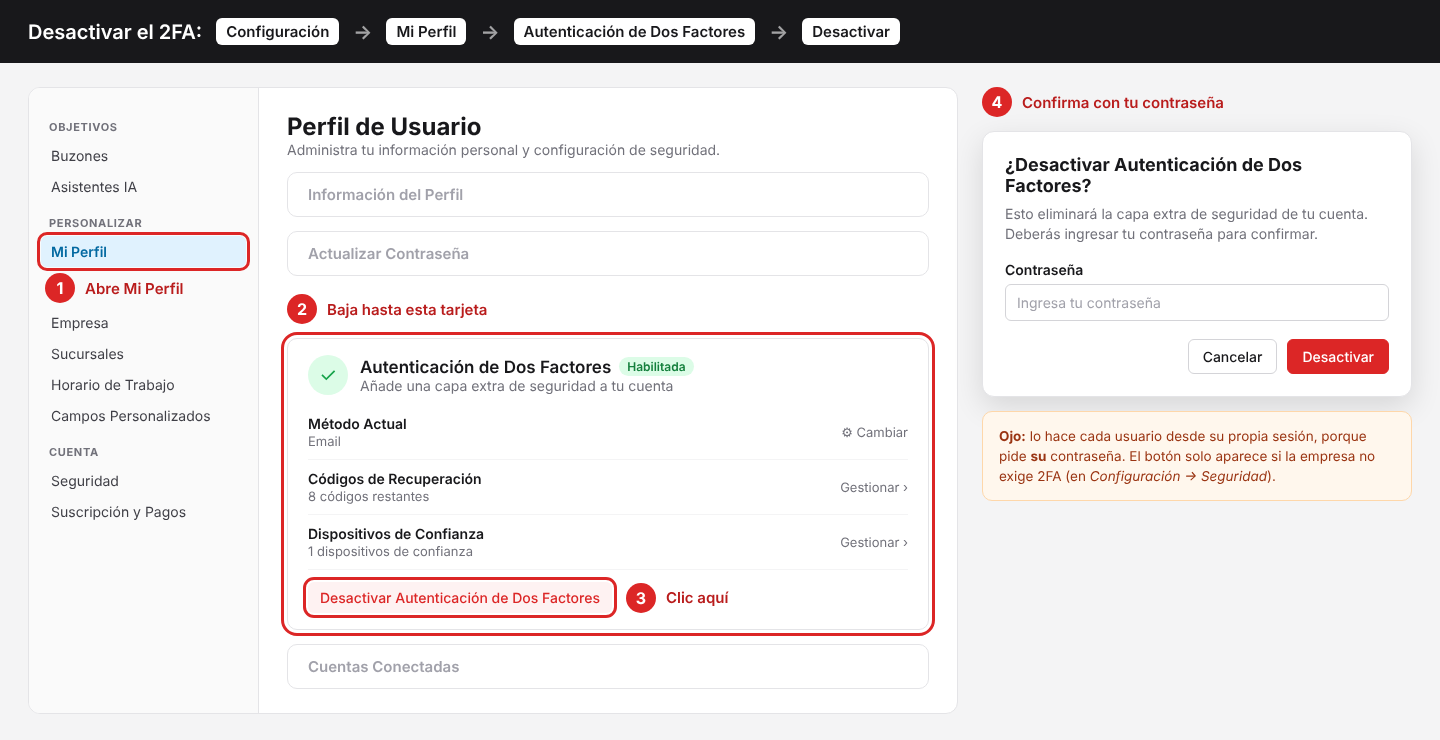Select Mi Perfil in the sidebar
The width and height of the screenshot is (1440, 740).
[144, 252]
